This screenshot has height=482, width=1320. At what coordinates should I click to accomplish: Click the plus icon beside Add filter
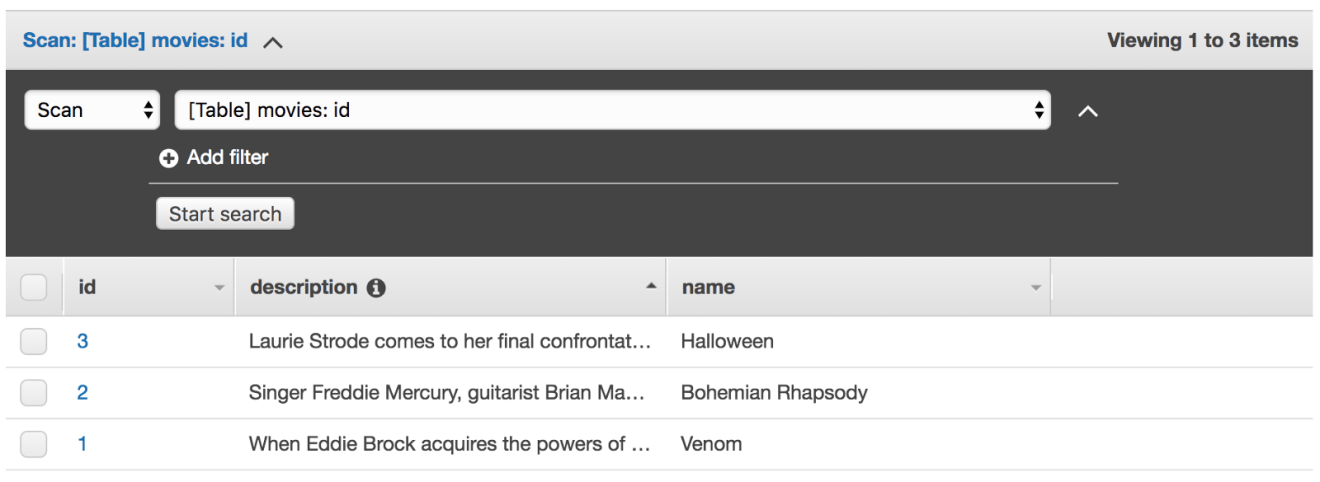168,158
